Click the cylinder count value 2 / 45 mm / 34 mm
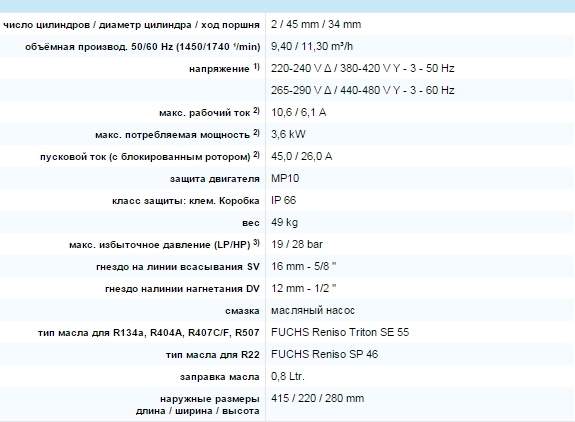Viewport: 575px width, 422px height. [x=316, y=25]
